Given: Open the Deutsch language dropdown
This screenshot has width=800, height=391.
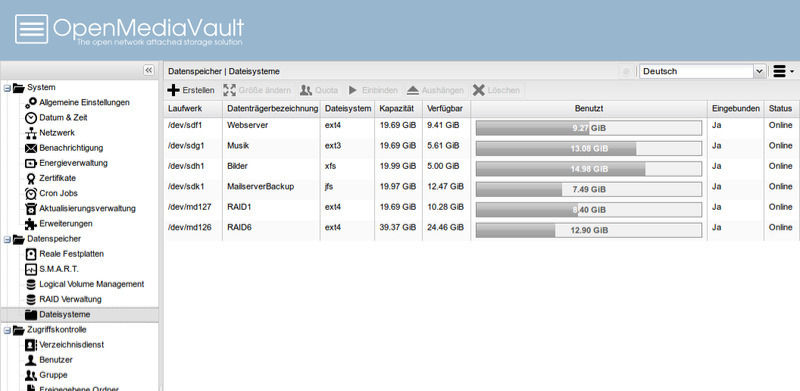Looking at the screenshot, I should 760,71.
